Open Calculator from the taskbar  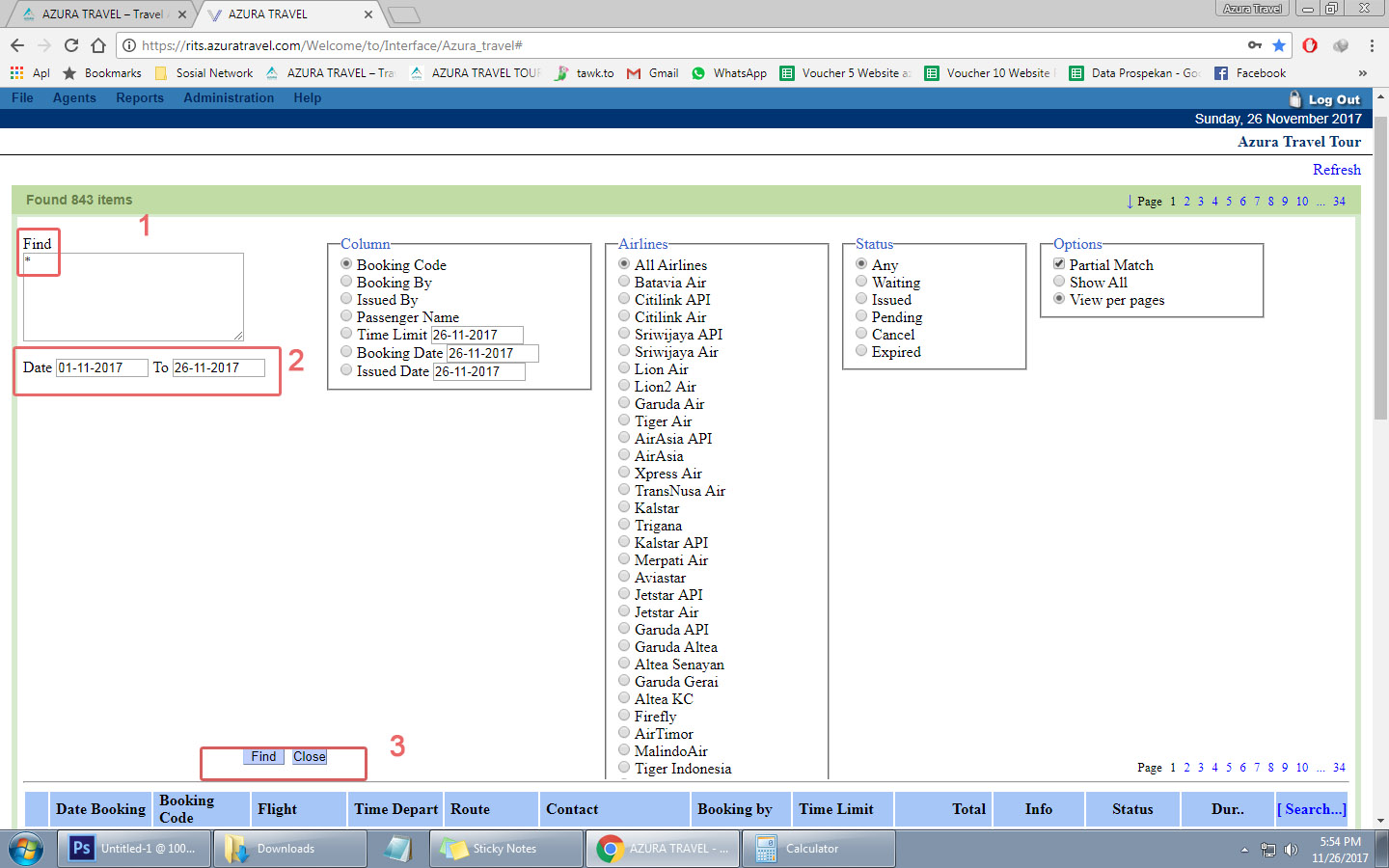(819, 849)
